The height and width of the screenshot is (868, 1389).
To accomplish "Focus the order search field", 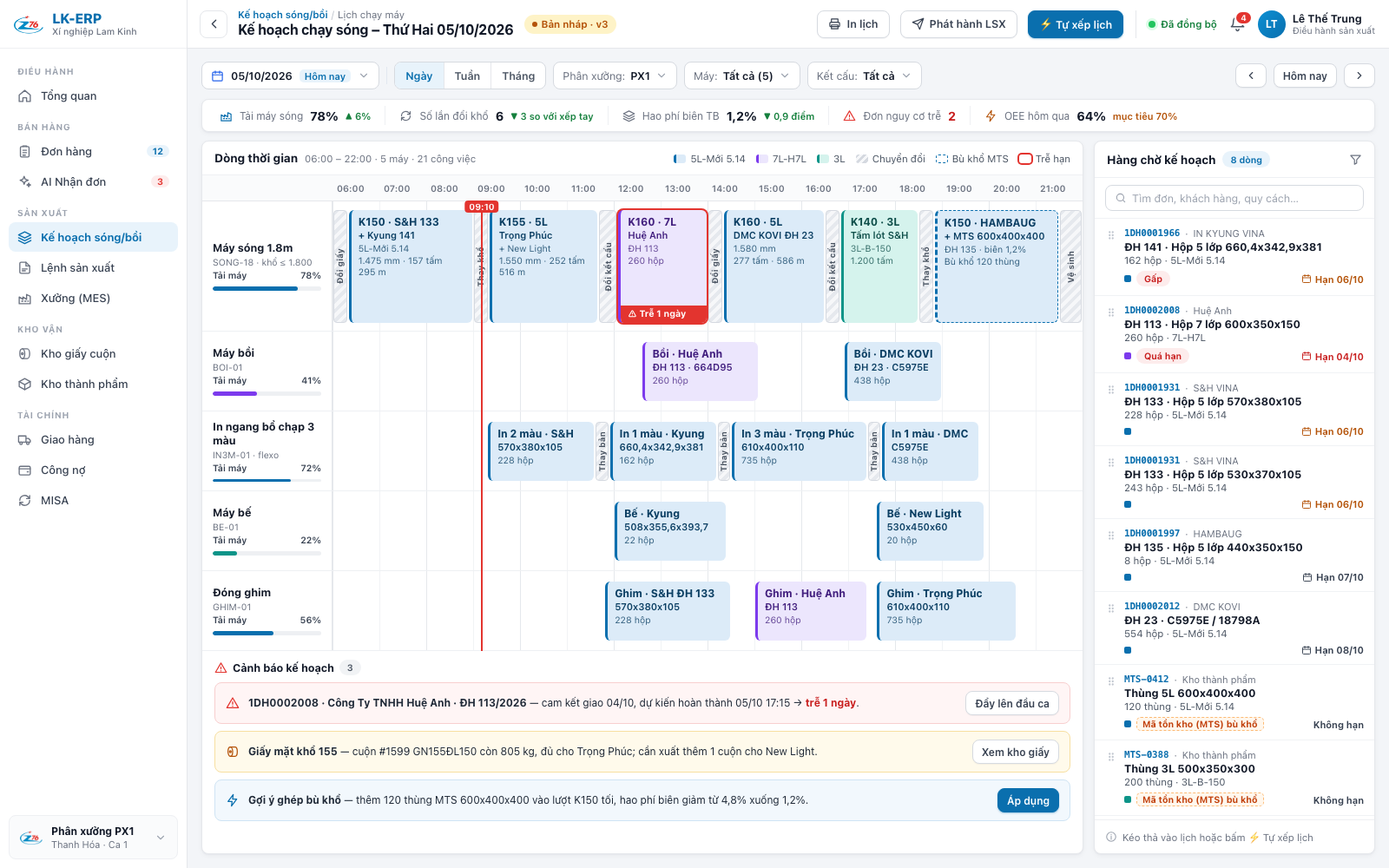I will 1234,198.
